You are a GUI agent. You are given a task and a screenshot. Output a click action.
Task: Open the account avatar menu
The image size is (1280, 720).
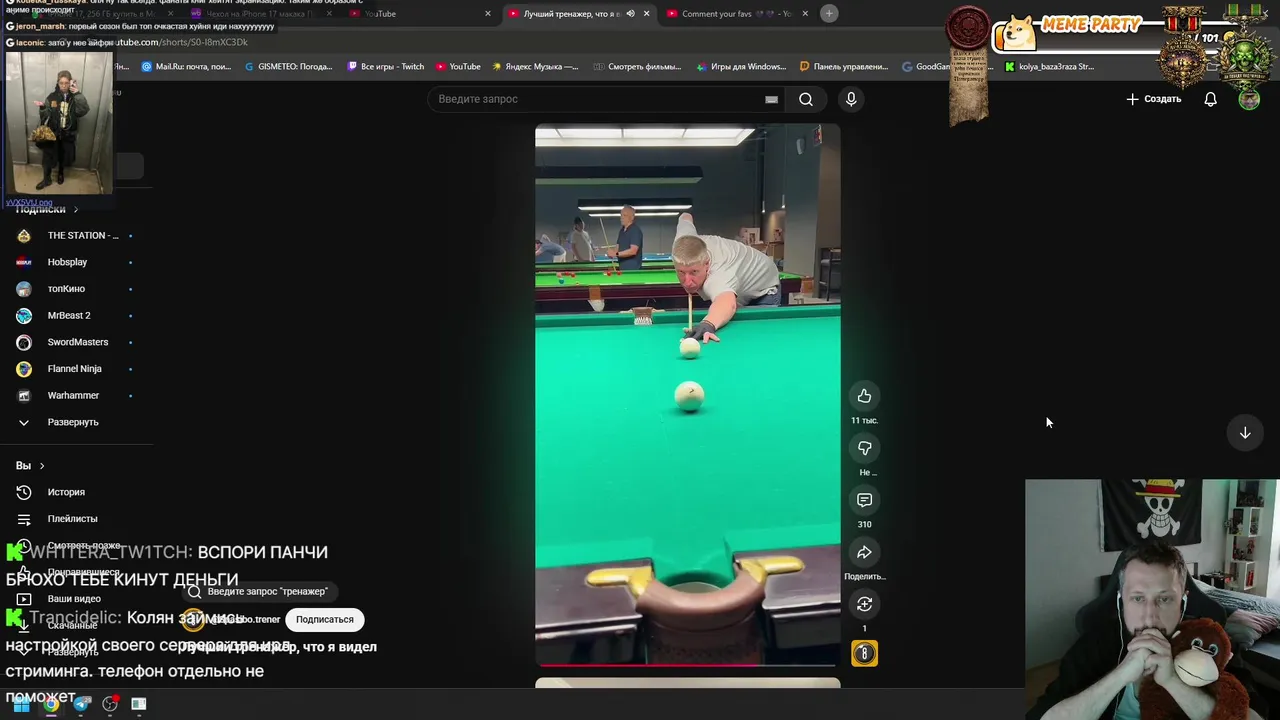click(1249, 99)
